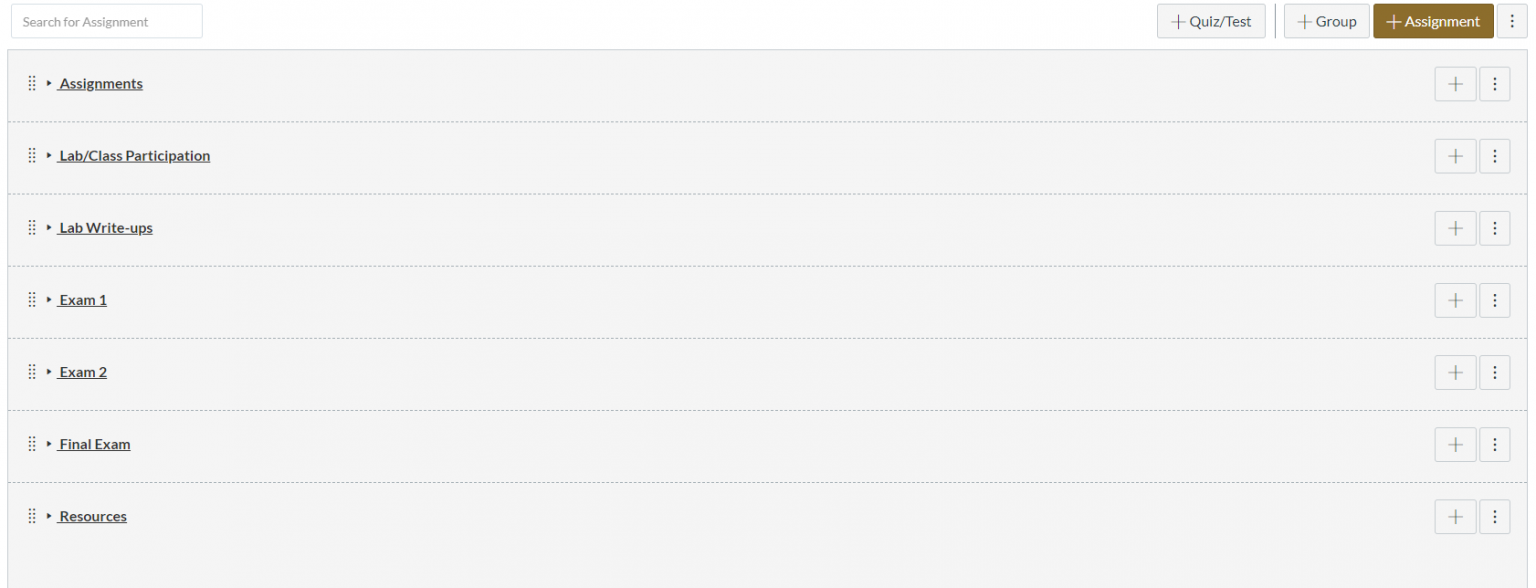Expand the Assignments group arrow

point(49,84)
